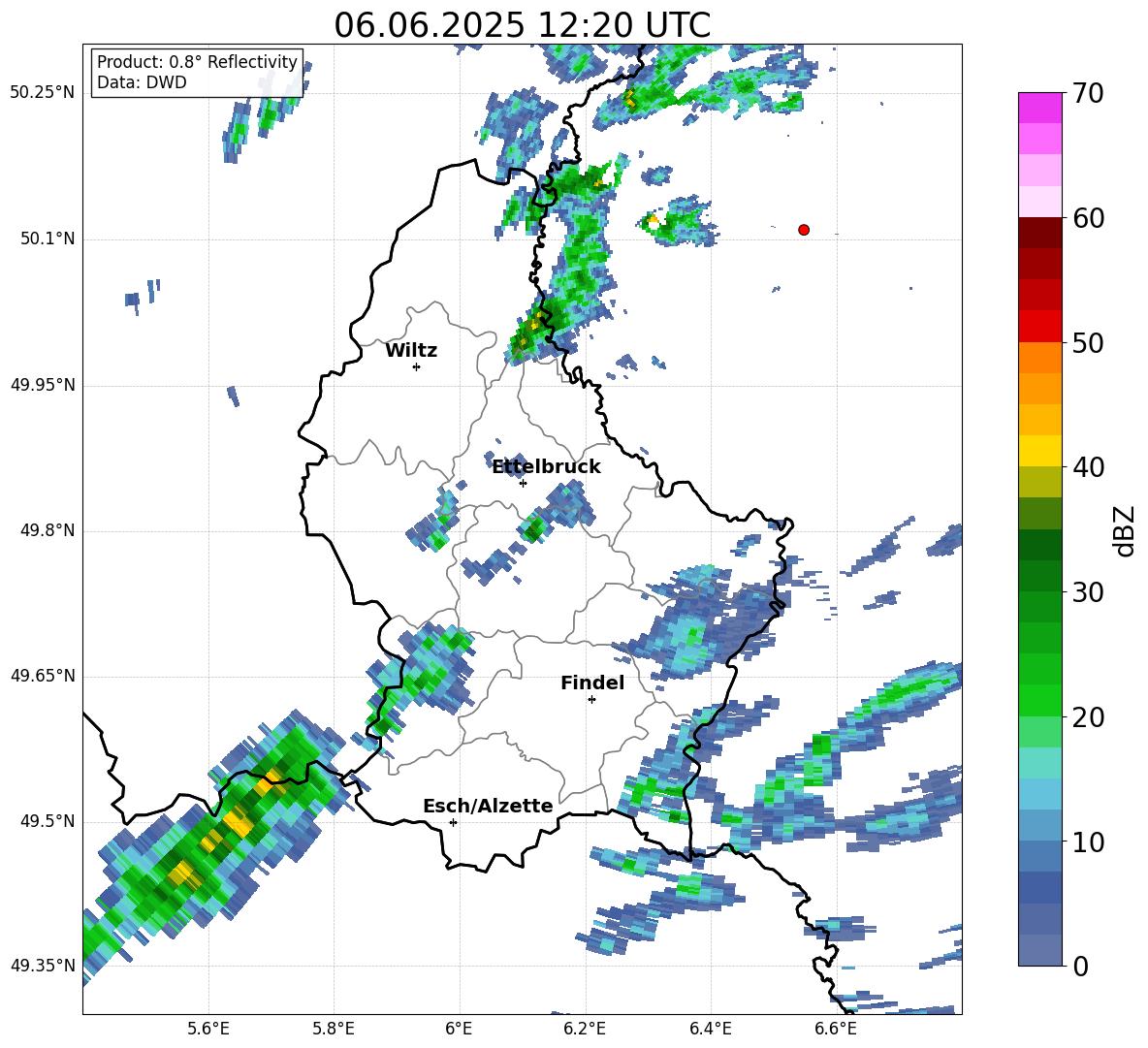This screenshot has width=1148, height=1048.
Task: Click the magenta top colorbar segment
Action: pos(1039,109)
